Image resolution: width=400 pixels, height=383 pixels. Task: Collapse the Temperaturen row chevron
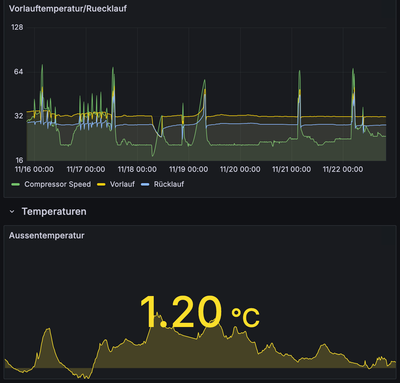coord(12,212)
